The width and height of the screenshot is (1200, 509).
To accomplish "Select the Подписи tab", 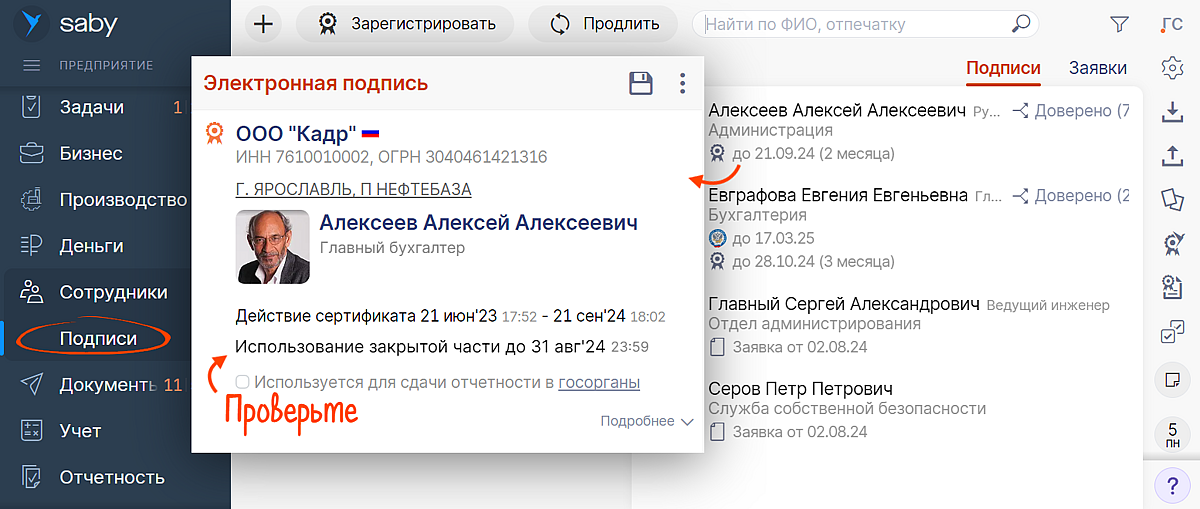I will tap(1003, 68).
